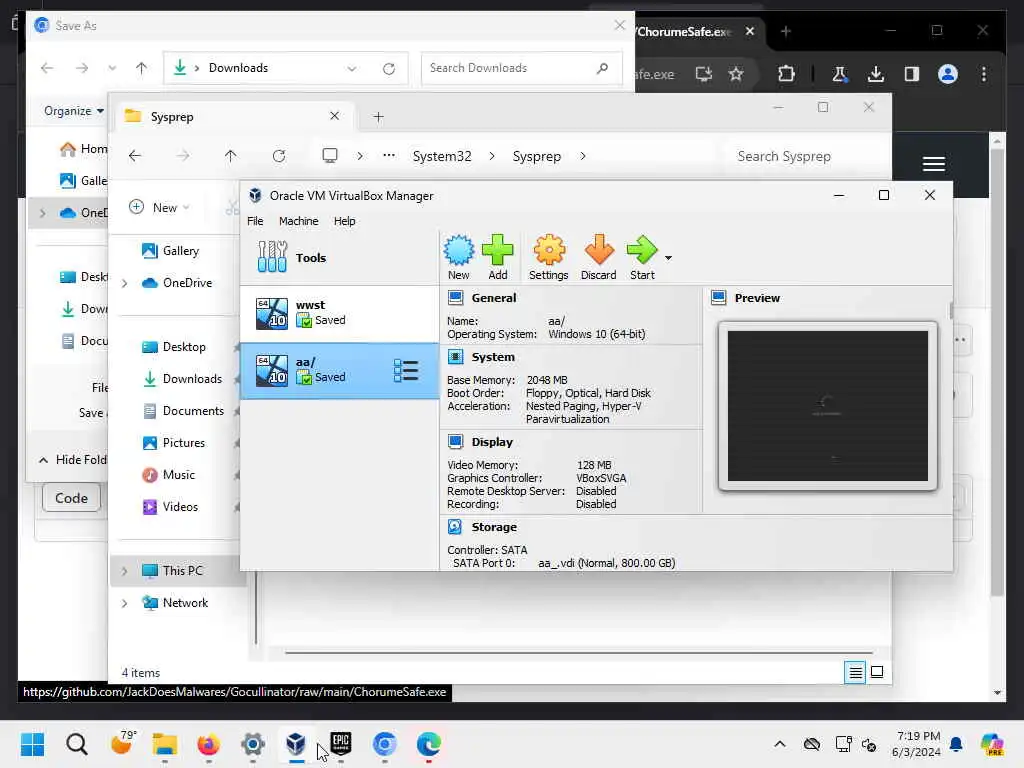
Task: Open Gallery in Sysprep Explorer sidebar
Action: 180,251
